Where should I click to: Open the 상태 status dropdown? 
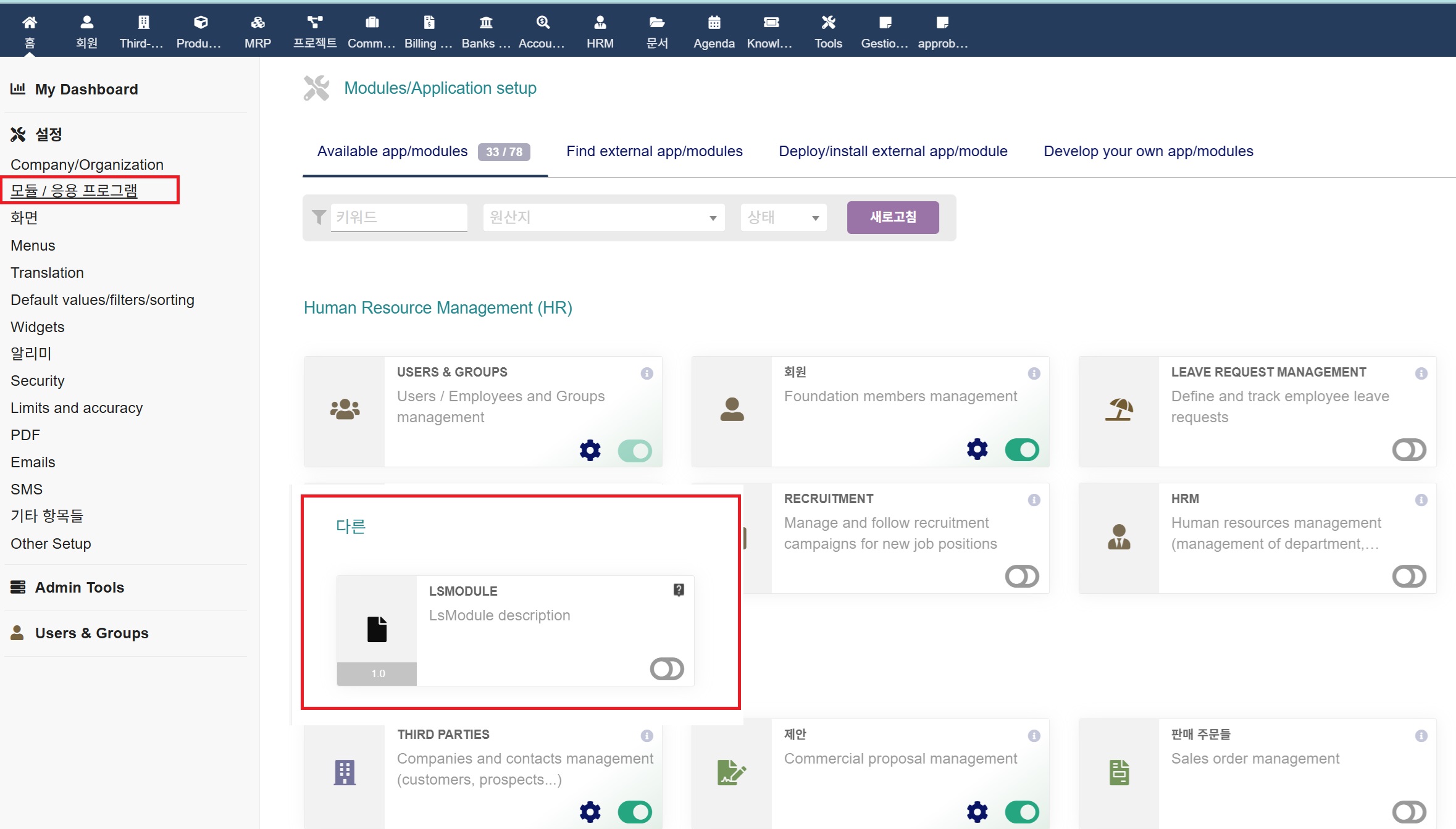(783, 217)
